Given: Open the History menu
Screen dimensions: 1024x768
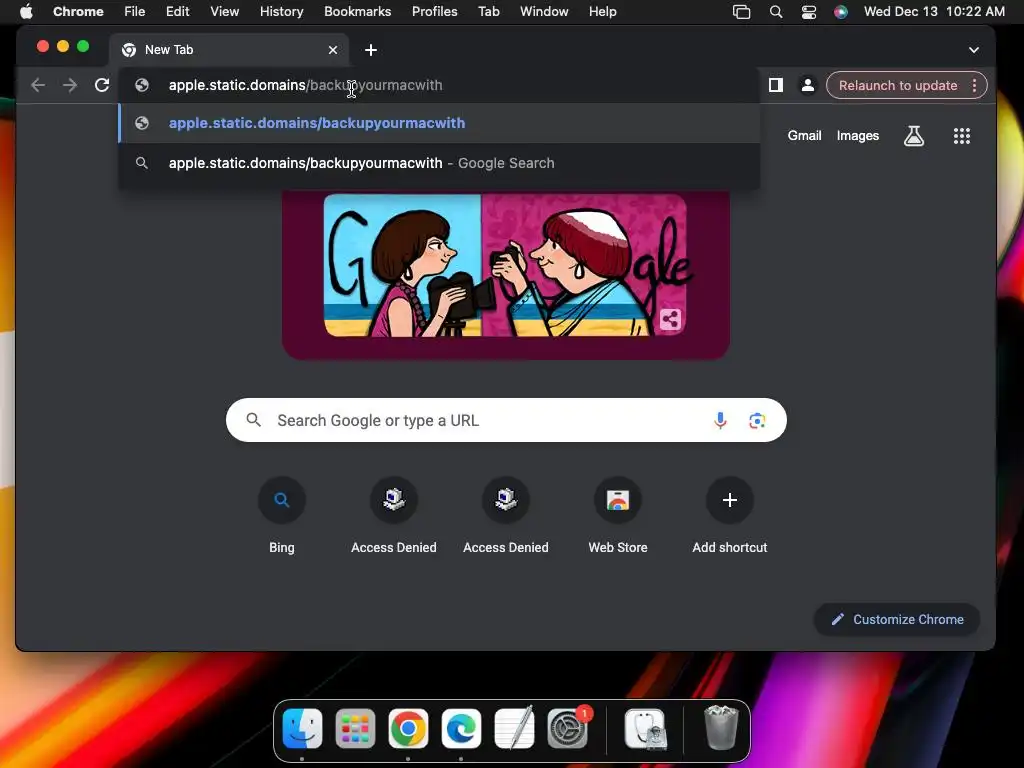Looking at the screenshot, I should (x=281, y=11).
